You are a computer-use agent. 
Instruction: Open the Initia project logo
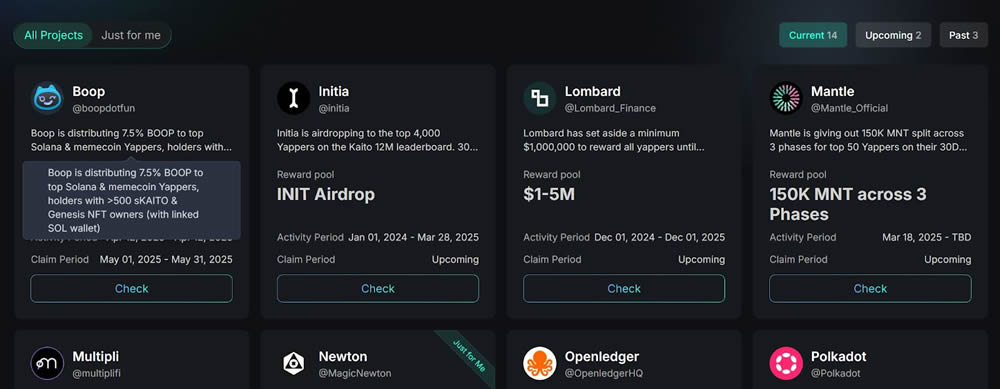pos(293,98)
